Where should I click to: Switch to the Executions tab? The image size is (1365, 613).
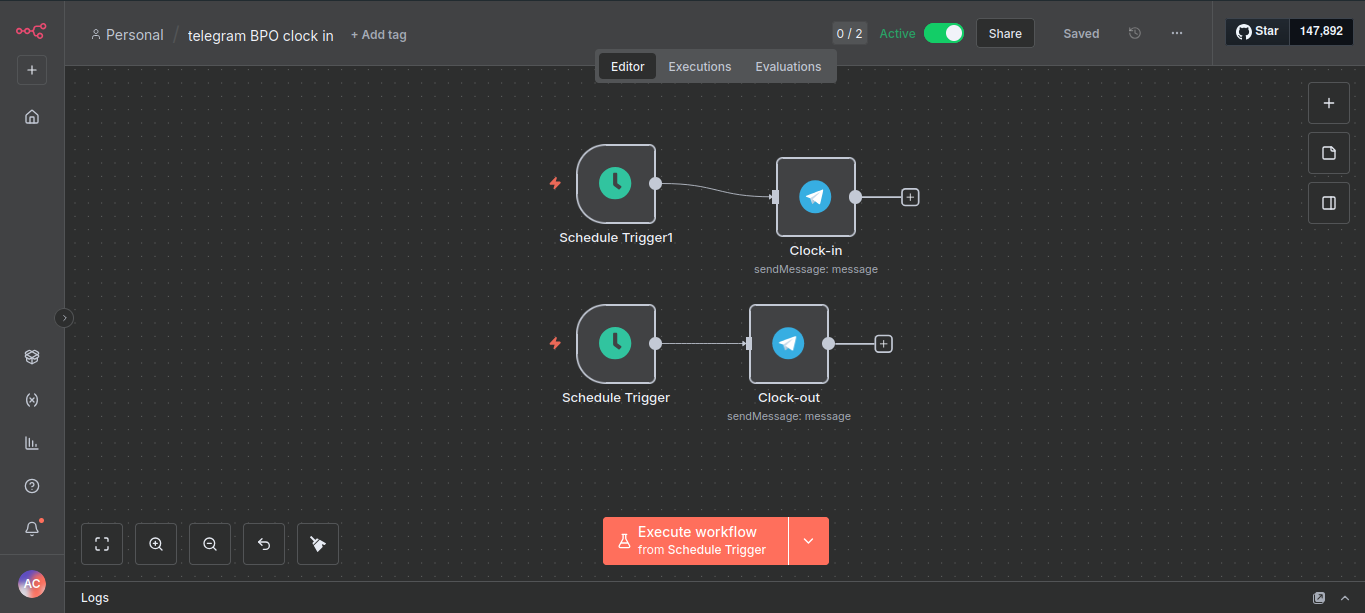(x=699, y=66)
